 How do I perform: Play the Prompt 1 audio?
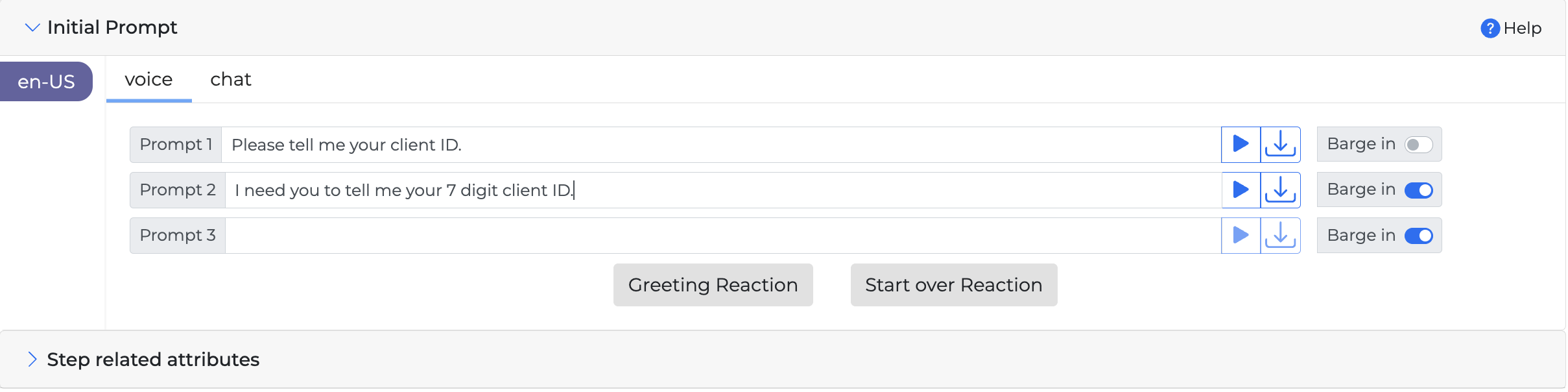1241,144
